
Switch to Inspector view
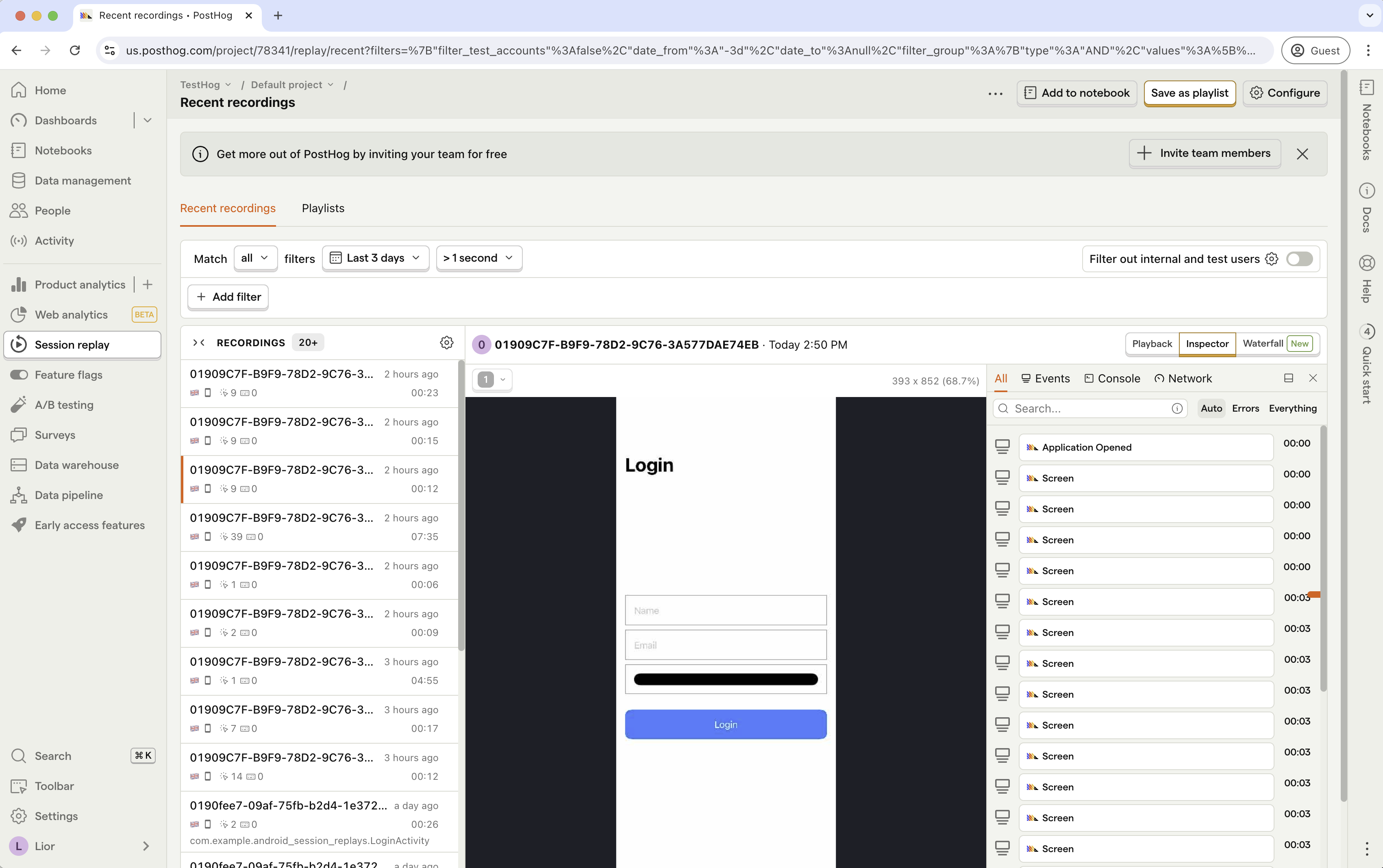[1207, 344]
